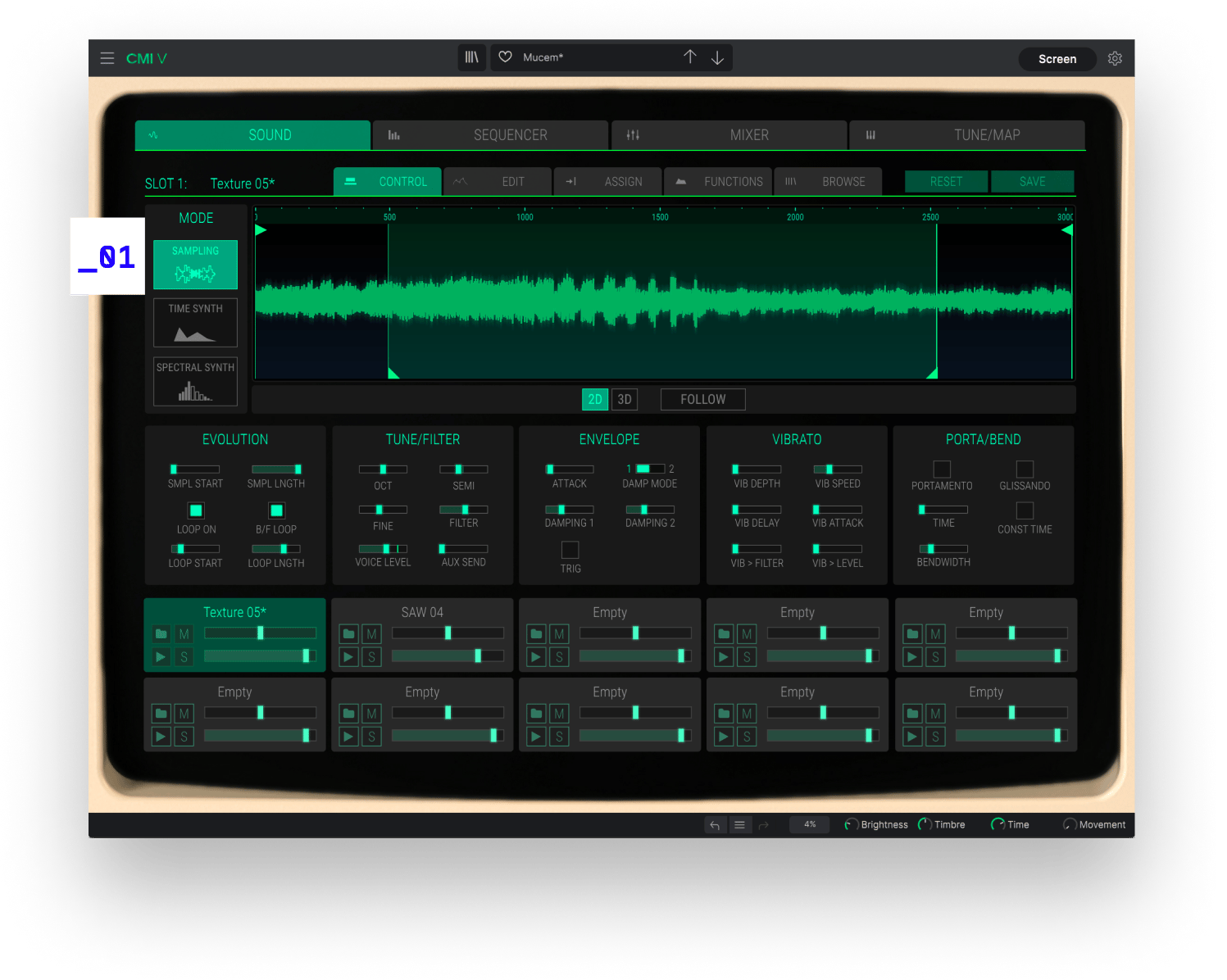Click redo arrow in bottom bar

(x=763, y=825)
